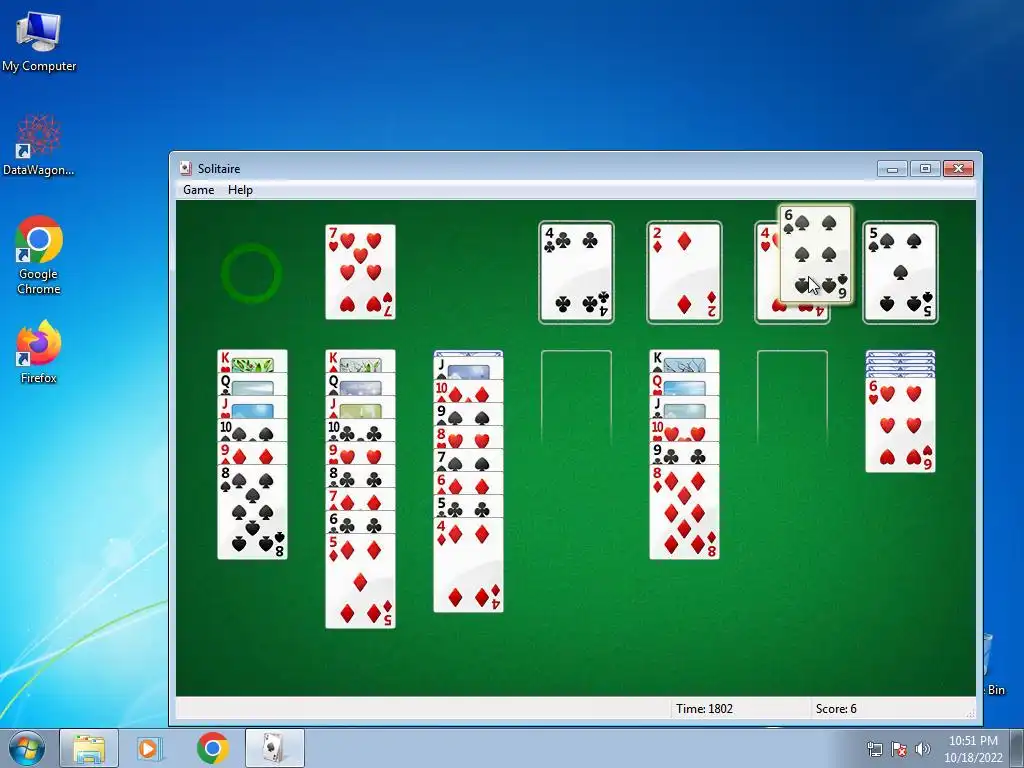Open Google Chrome desktop shortcut
This screenshot has width=1024, height=768.
click(x=39, y=255)
